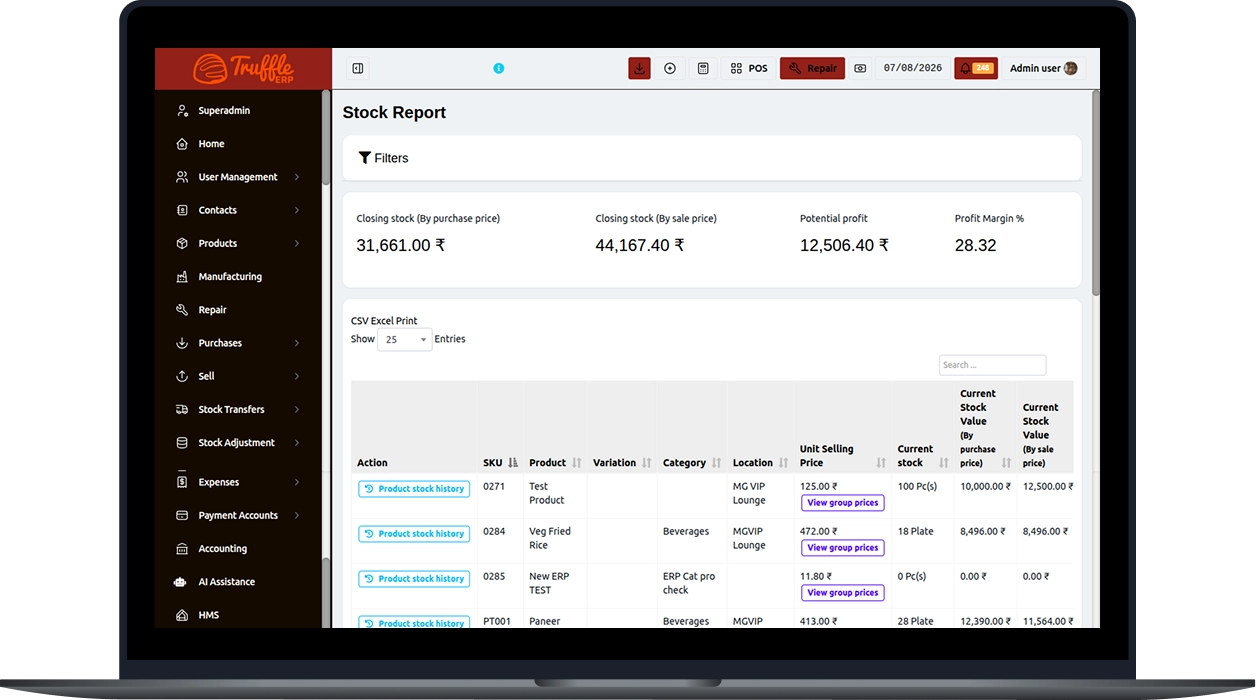This screenshot has height=700, width=1256.
Task: Expand User Management menu chevron
Action: pos(297,177)
